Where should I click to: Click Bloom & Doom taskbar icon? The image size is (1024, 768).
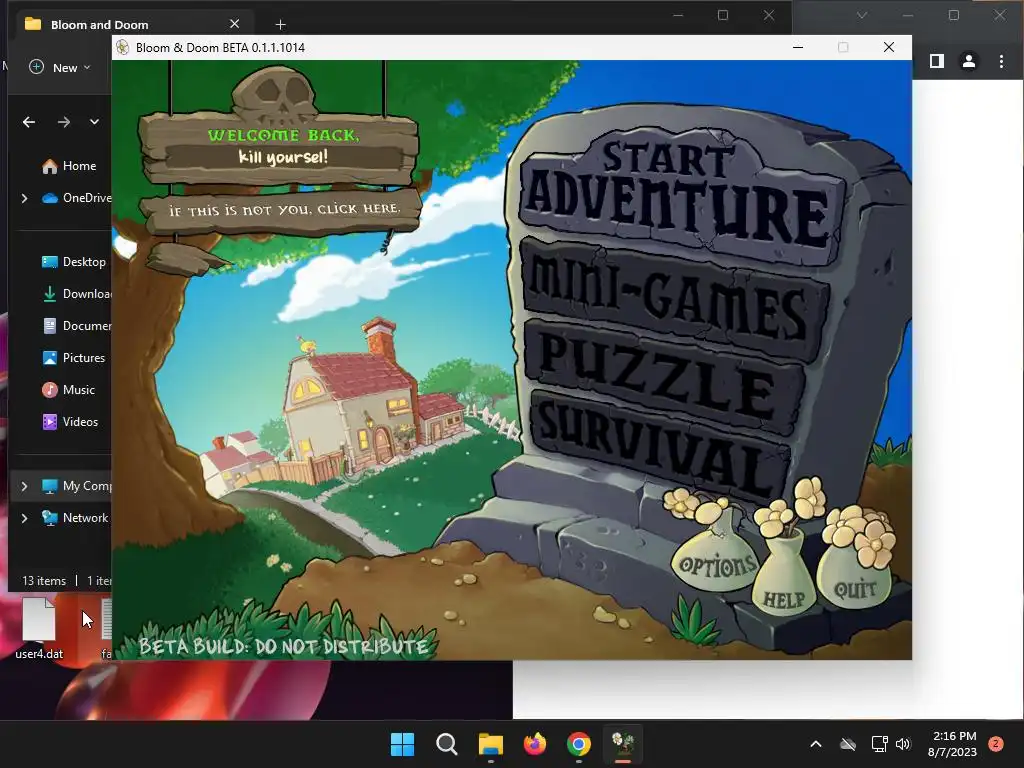(x=623, y=744)
